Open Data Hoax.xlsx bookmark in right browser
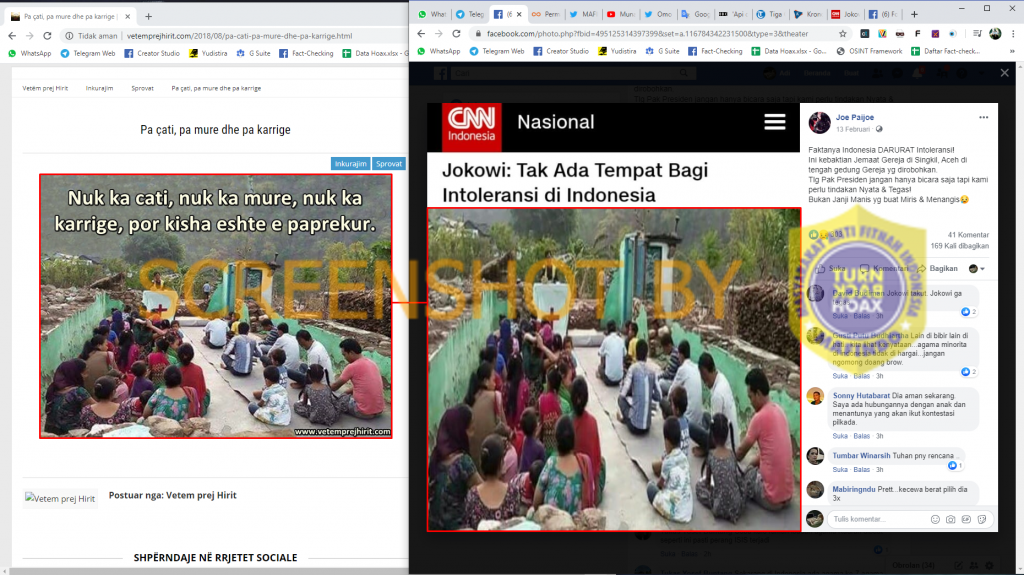This screenshot has height=575, width=1024. coord(790,51)
